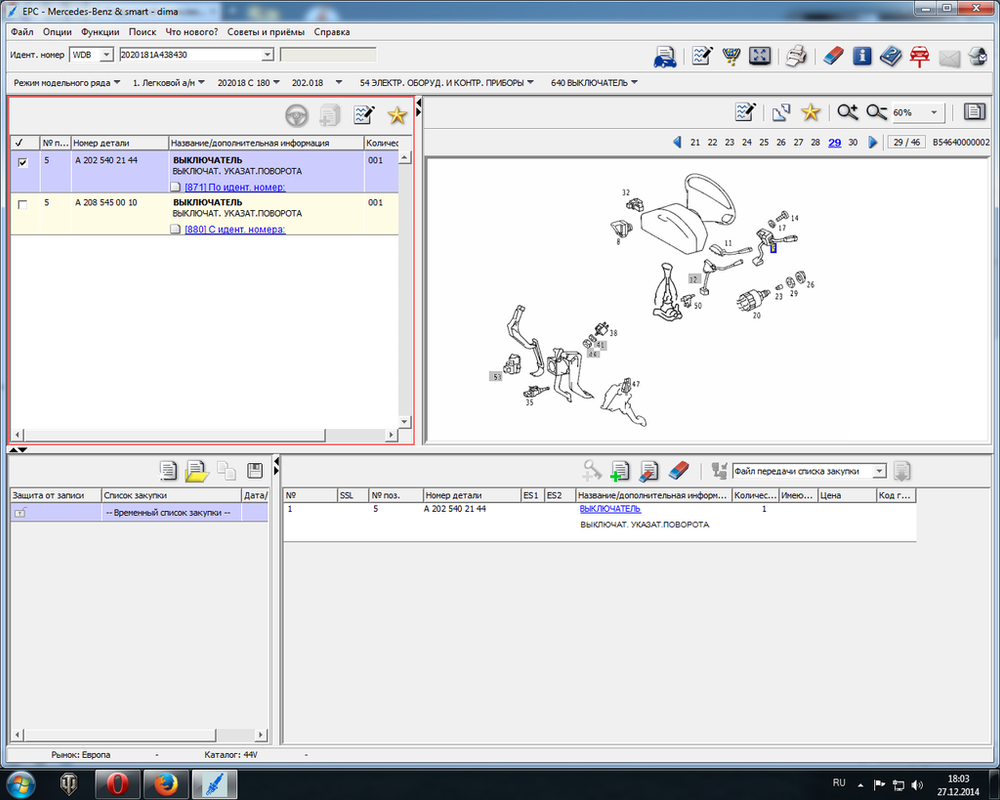Click the parts list scroll-down arrow

pyautogui.click(x=404, y=422)
